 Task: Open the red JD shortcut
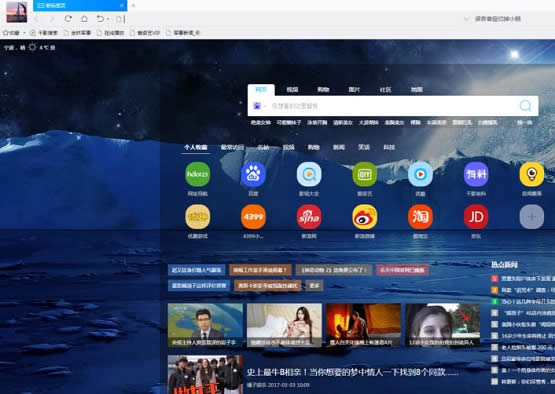[x=476, y=217]
